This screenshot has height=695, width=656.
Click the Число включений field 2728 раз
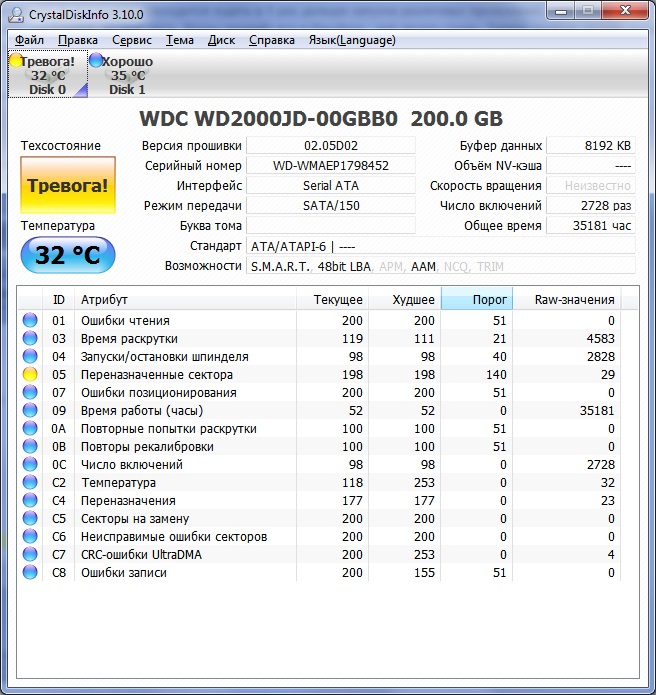pyautogui.click(x=591, y=206)
